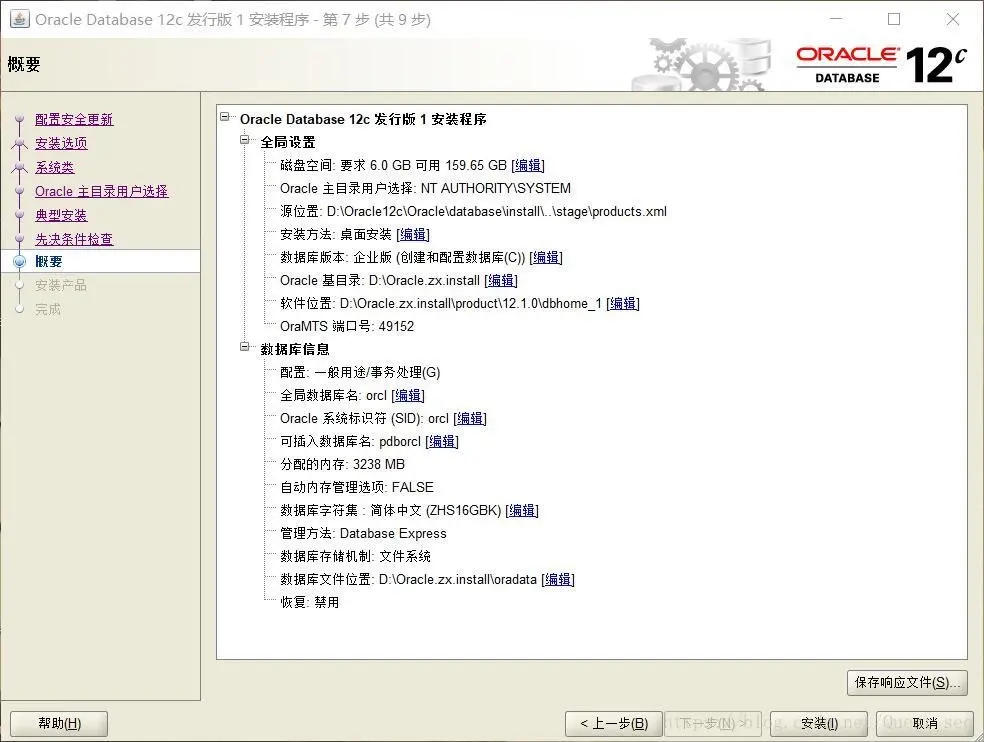Click the 概要 active step indicator icon
Image resolution: width=984 pixels, height=742 pixels.
pos(19,261)
